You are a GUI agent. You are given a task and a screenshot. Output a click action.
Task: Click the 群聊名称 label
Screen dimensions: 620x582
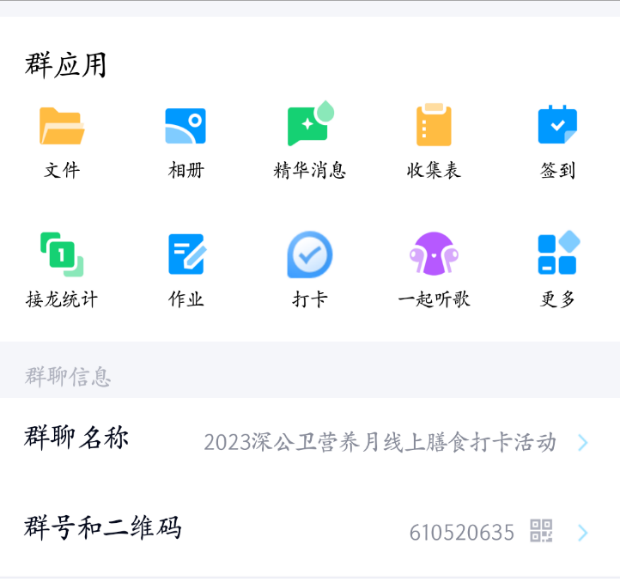click(x=76, y=437)
